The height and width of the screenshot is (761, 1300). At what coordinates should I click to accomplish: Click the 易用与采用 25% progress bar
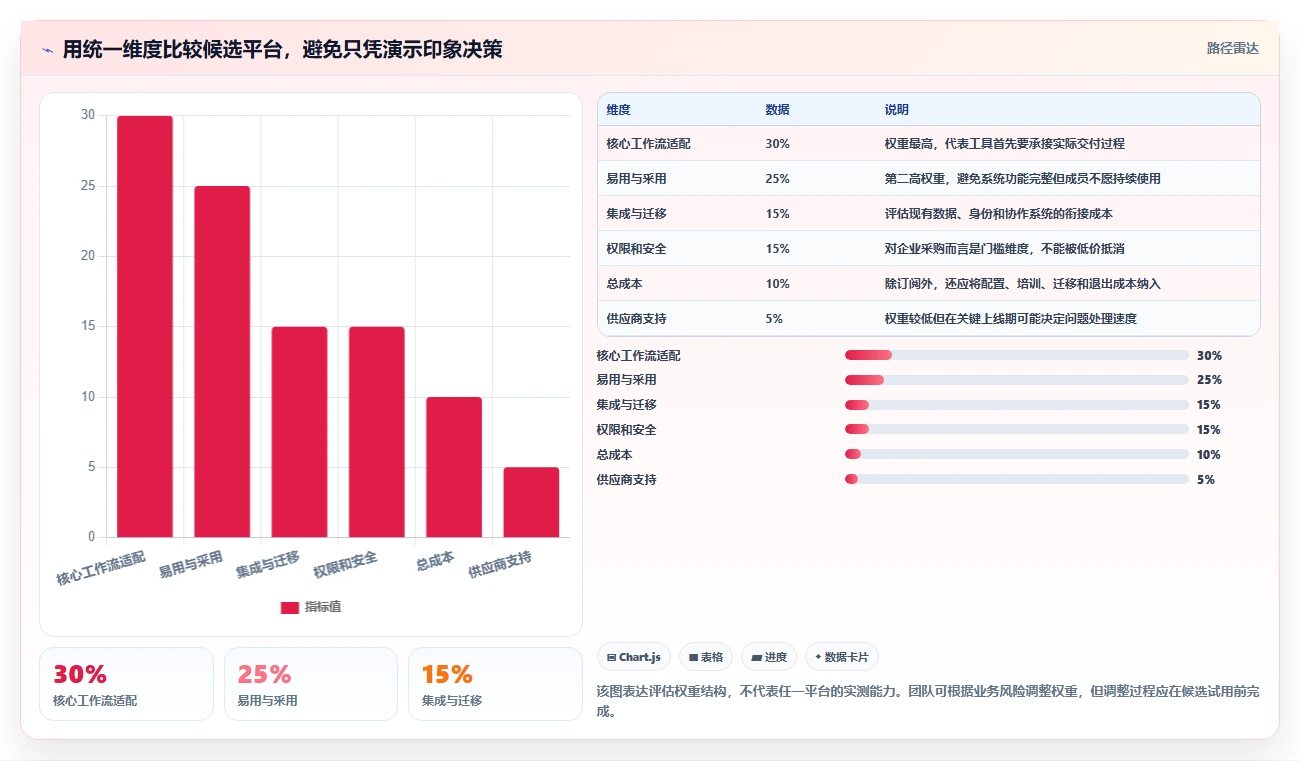point(1017,380)
